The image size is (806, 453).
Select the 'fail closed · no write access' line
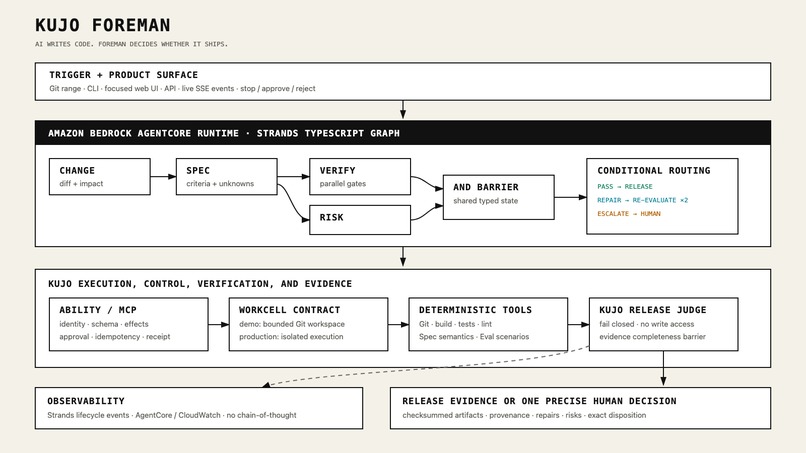(647, 324)
